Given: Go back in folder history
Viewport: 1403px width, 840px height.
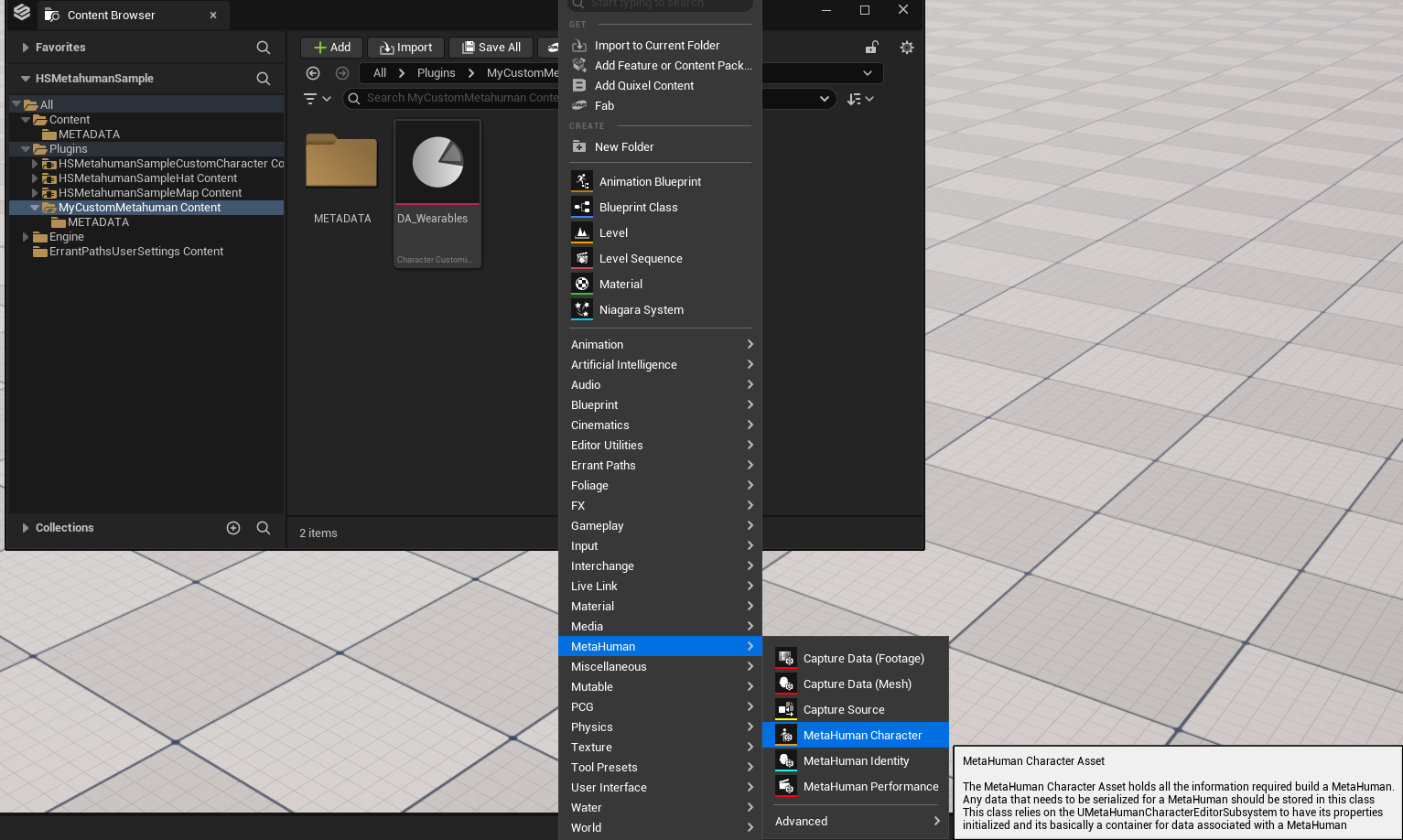Looking at the screenshot, I should [x=313, y=73].
